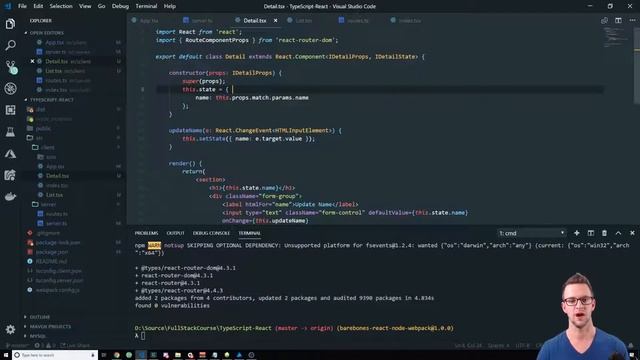This screenshot has height=360, width=640.
Task: Open the Manage settings gear
Action: tap(10, 329)
